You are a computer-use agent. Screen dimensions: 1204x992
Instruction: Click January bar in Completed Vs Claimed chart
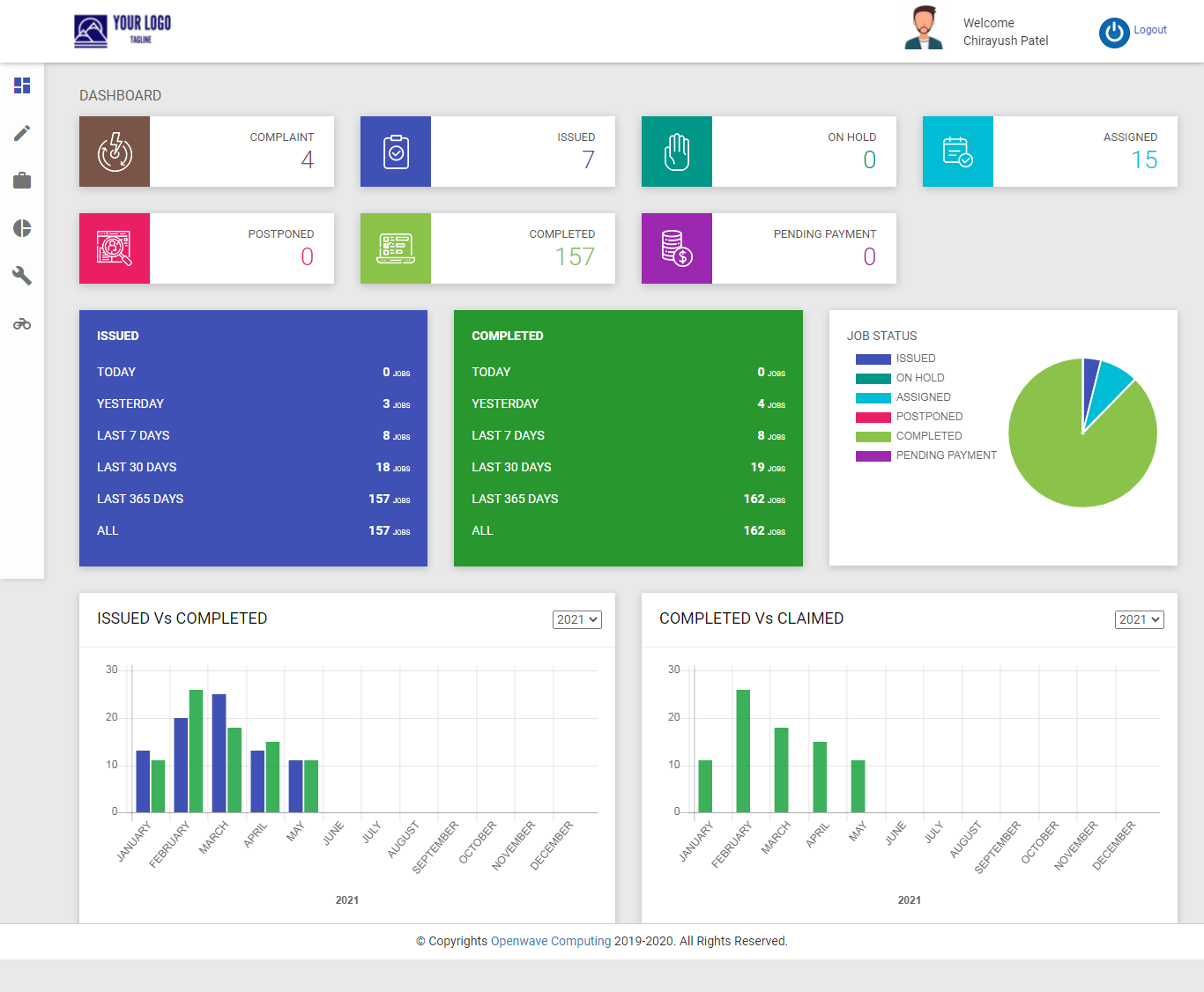click(705, 786)
